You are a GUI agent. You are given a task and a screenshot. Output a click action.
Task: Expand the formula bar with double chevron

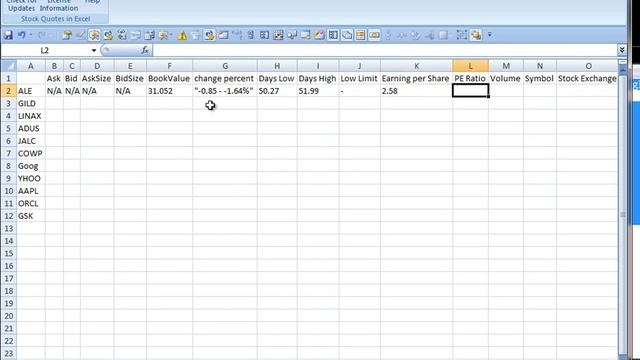point(622,50)
